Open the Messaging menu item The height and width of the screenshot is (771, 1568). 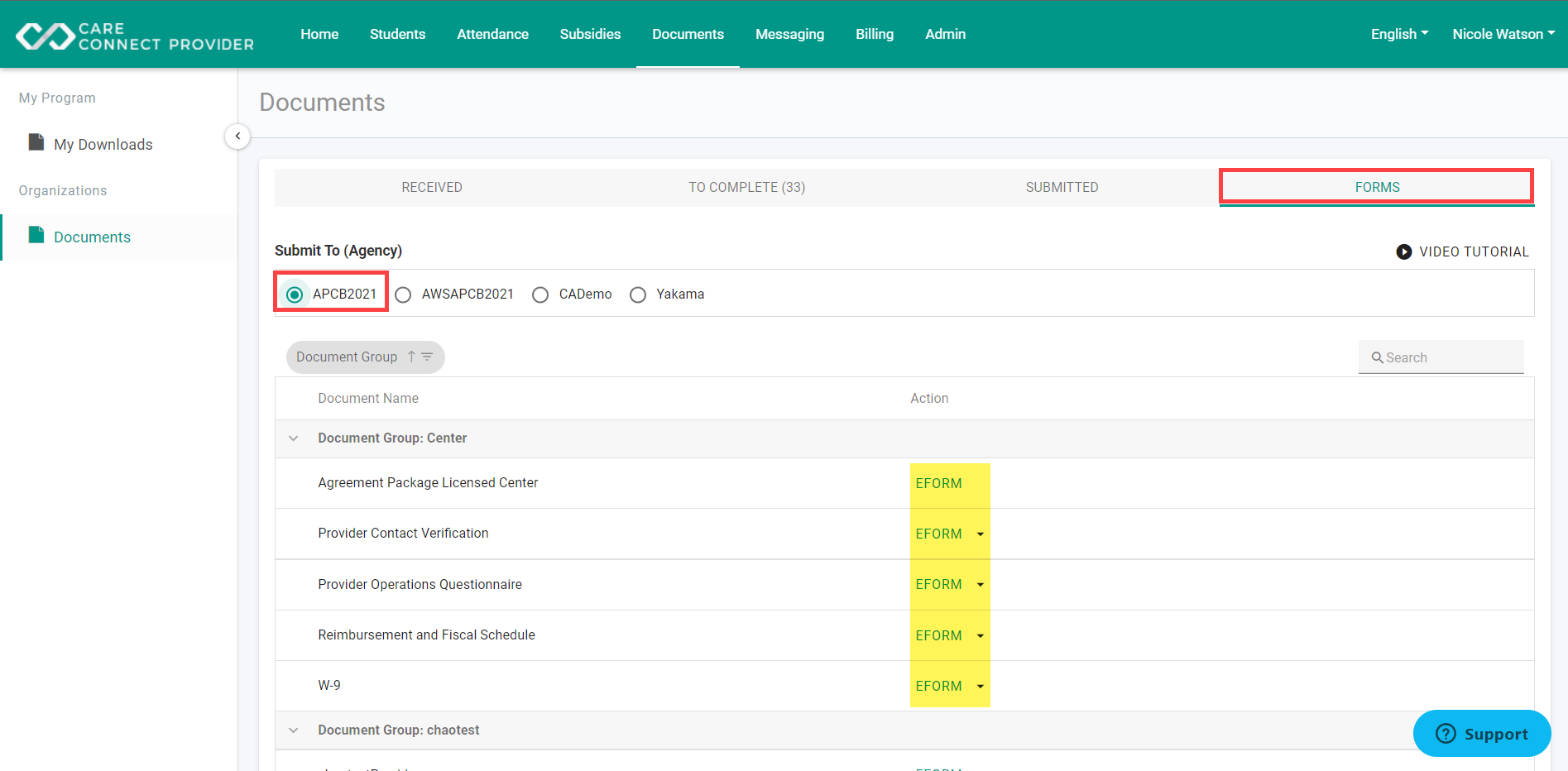789,34
